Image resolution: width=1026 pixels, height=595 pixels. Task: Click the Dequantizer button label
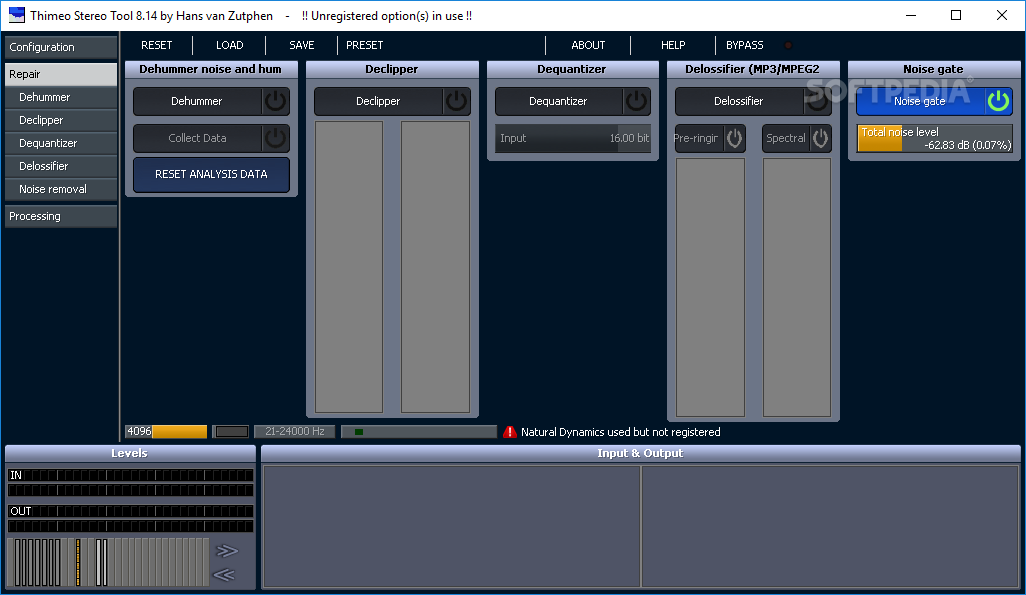[x=557, y=101]
